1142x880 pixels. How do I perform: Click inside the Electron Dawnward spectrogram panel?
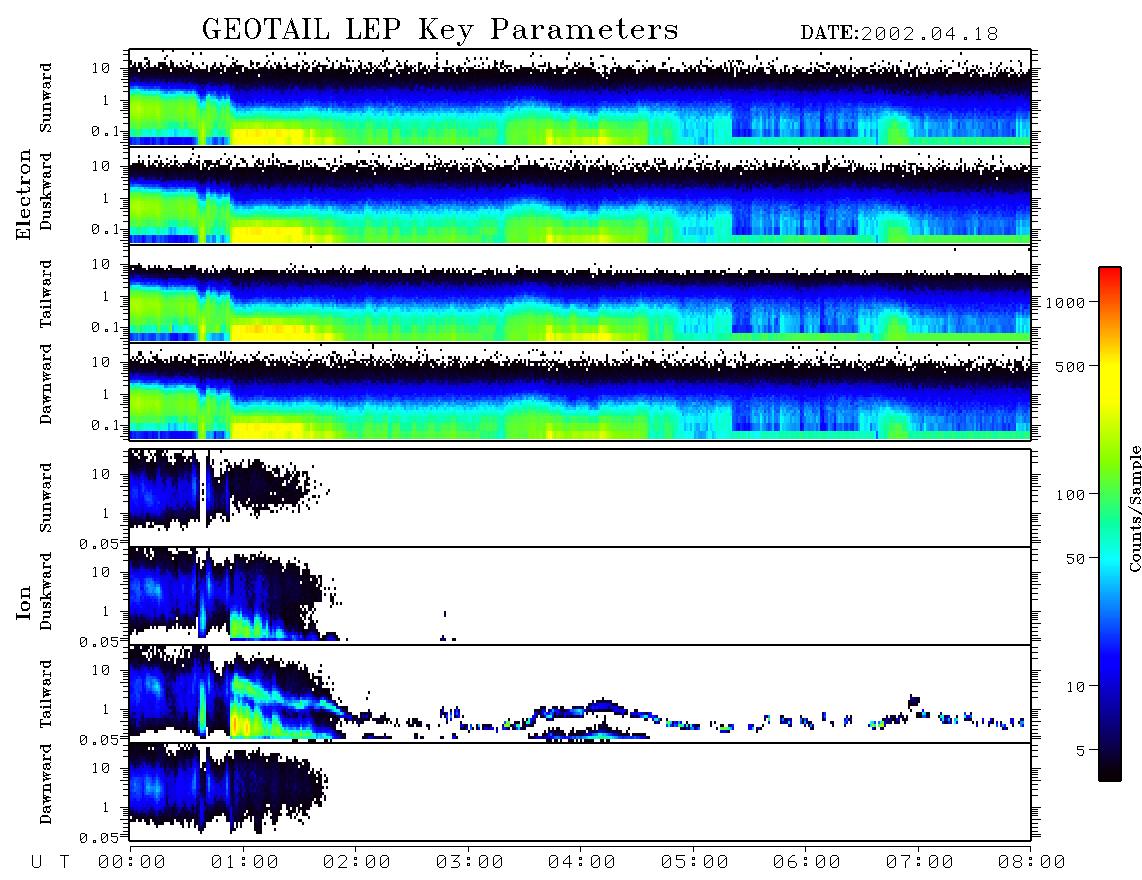click(x=580, y=391)
